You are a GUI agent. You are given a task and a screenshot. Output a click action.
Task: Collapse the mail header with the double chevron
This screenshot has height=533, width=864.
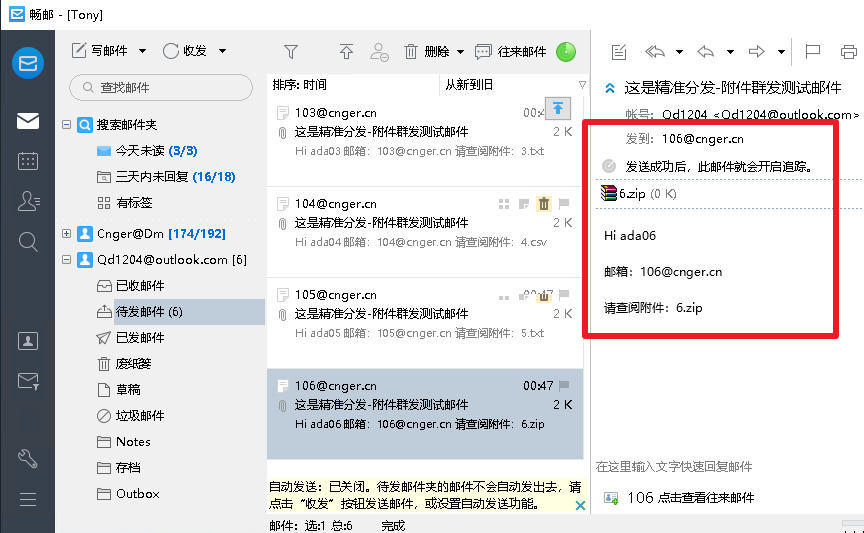[x=610, y=88]
